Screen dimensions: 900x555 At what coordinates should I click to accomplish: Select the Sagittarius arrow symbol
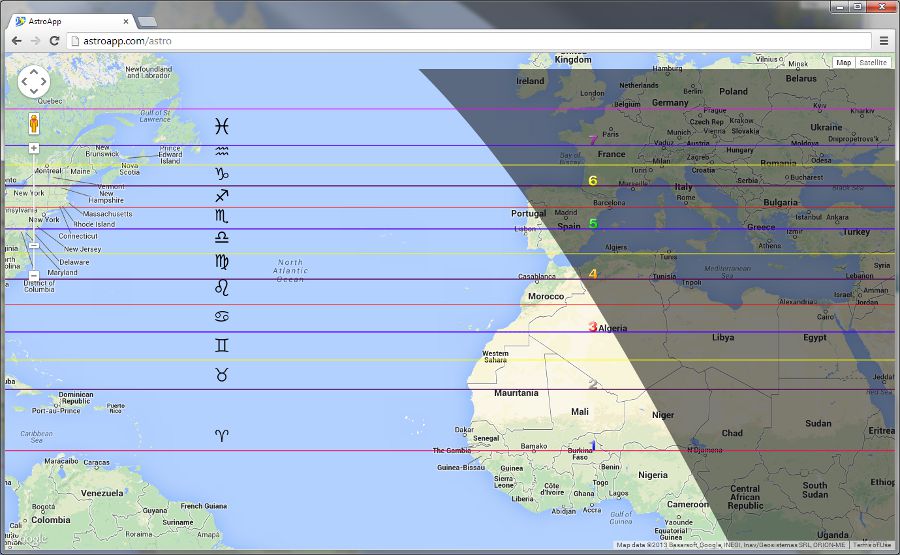coord(222,195)
